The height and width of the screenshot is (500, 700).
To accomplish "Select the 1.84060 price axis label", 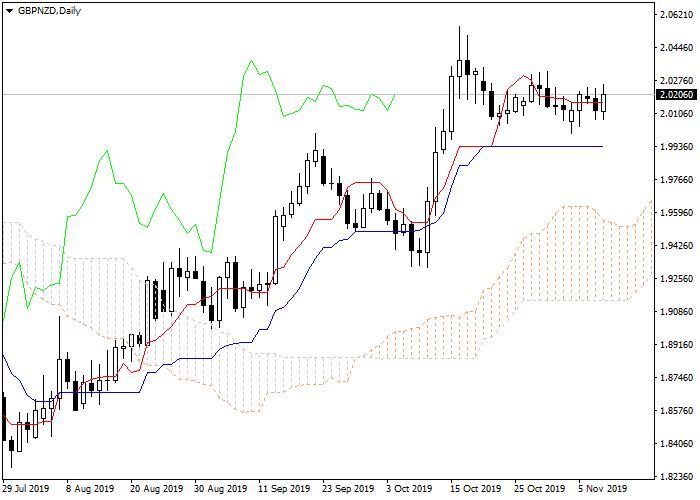I will (677, 444).
